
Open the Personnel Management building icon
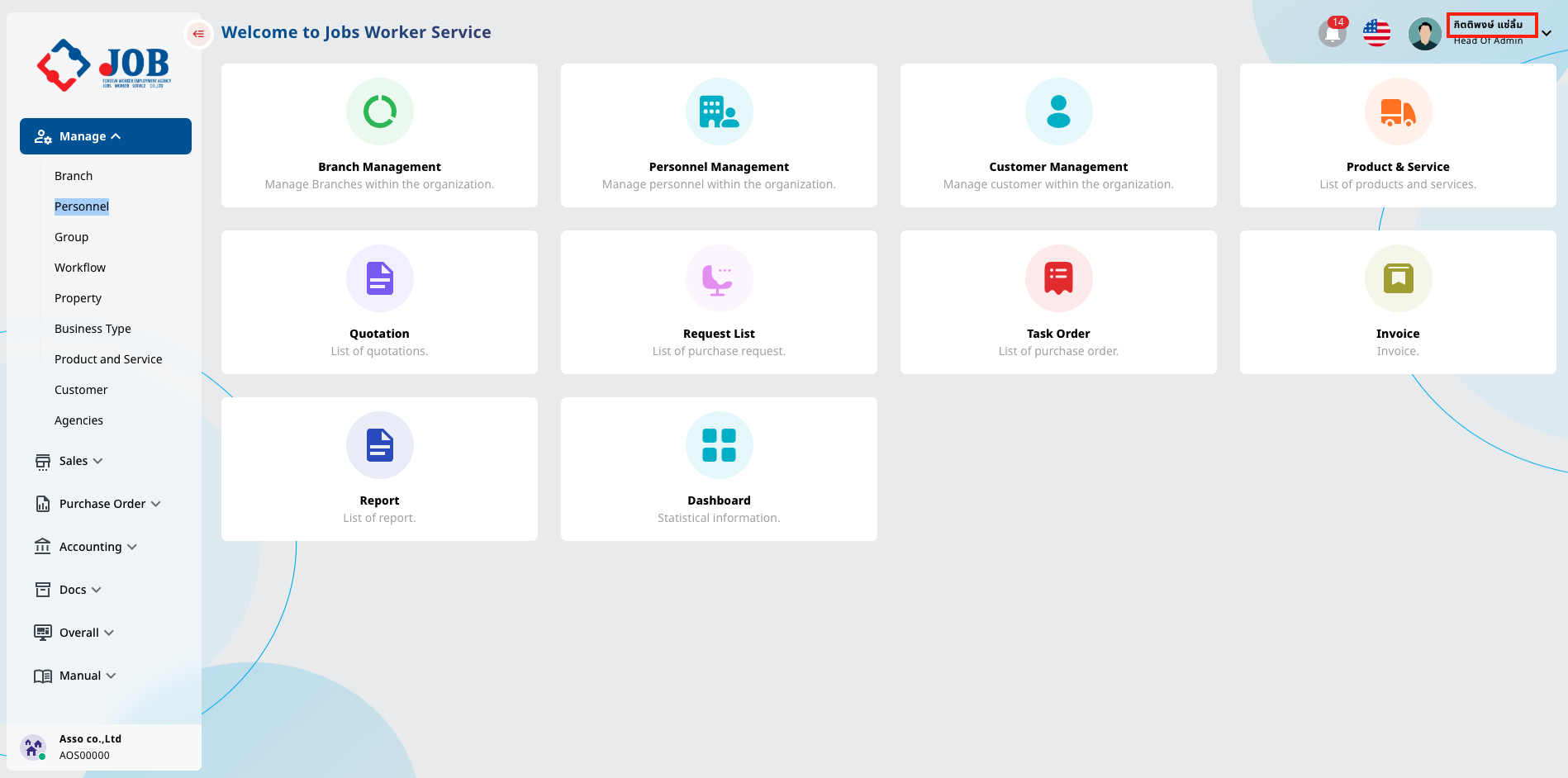pyautogui.click(x=719, y=111)
